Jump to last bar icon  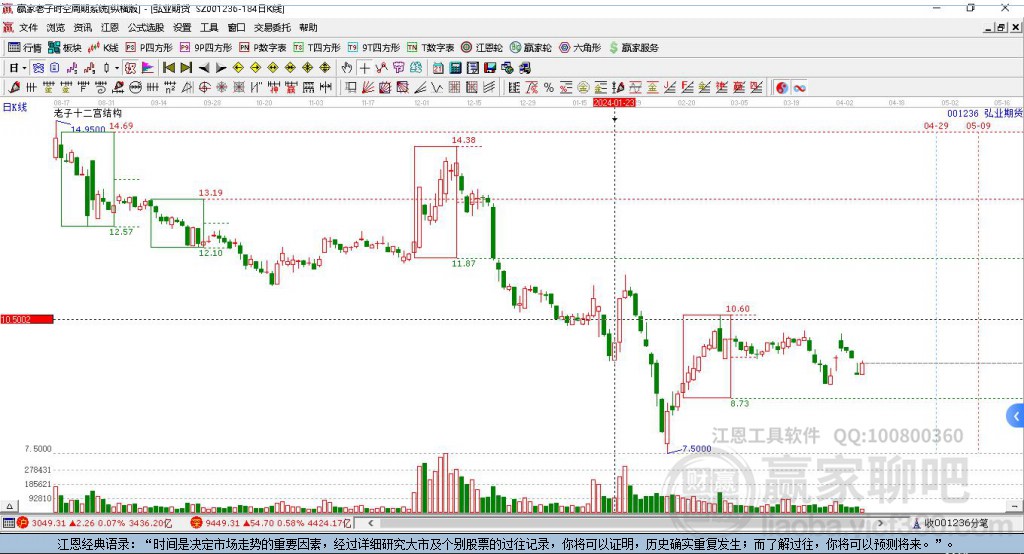pos(186,68)
